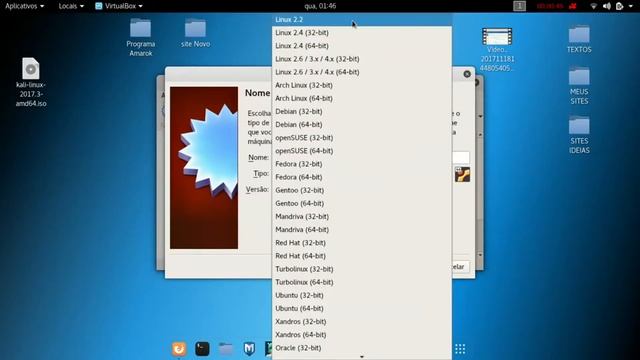Viewport: 640px width, 360px height.
Task: Launch the orange Firefox dock icon
Action: [x=179, y=349]
